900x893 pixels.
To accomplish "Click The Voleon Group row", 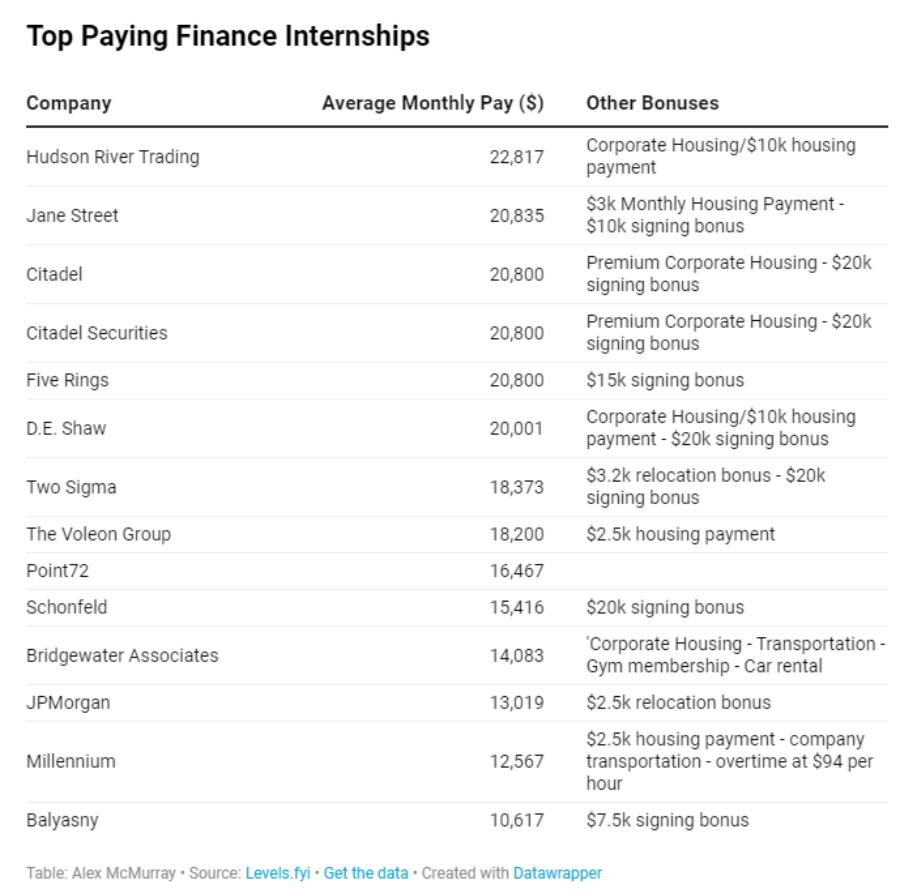I will 457,534.
